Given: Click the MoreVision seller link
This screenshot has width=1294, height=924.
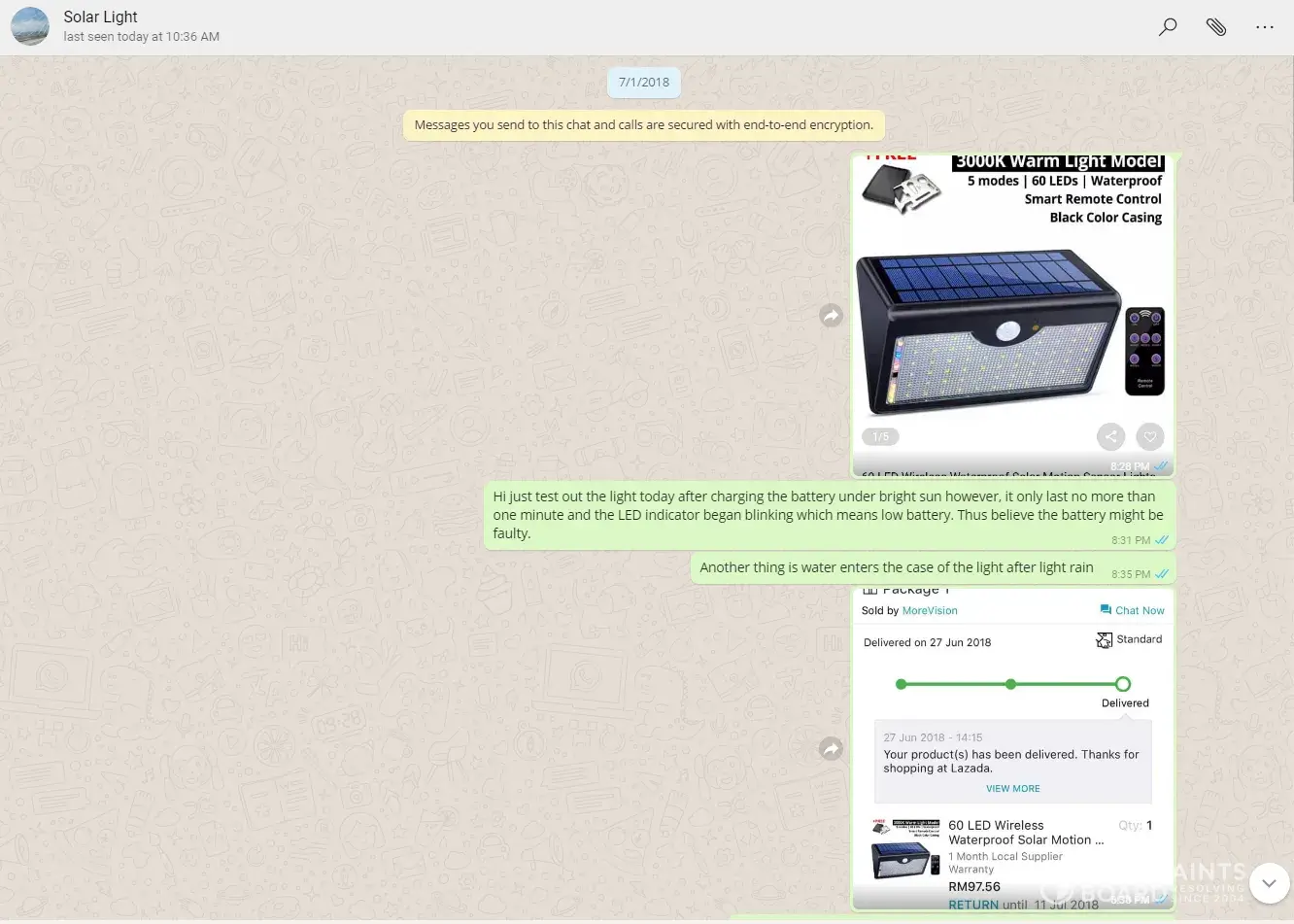Looking at the screenshot, I should 930,611.
